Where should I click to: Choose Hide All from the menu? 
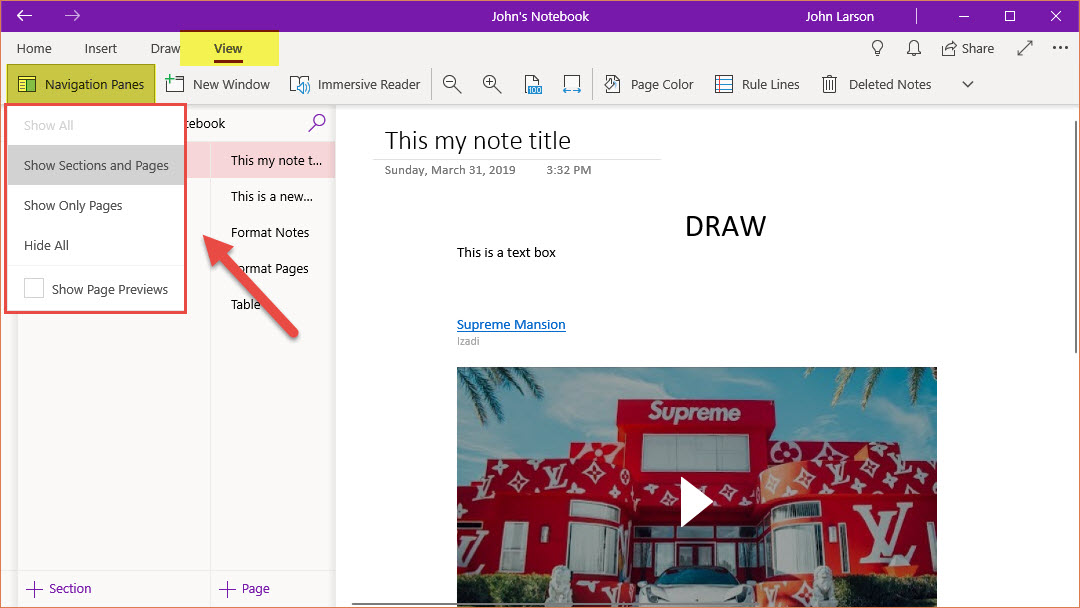click(46, 245)
